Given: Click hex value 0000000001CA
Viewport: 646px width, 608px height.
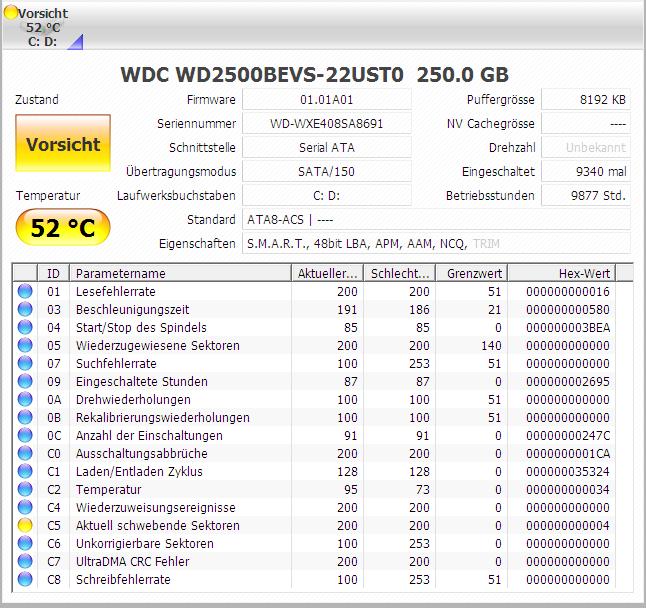Looking at the screenshot, I should (x=568, y=454).
